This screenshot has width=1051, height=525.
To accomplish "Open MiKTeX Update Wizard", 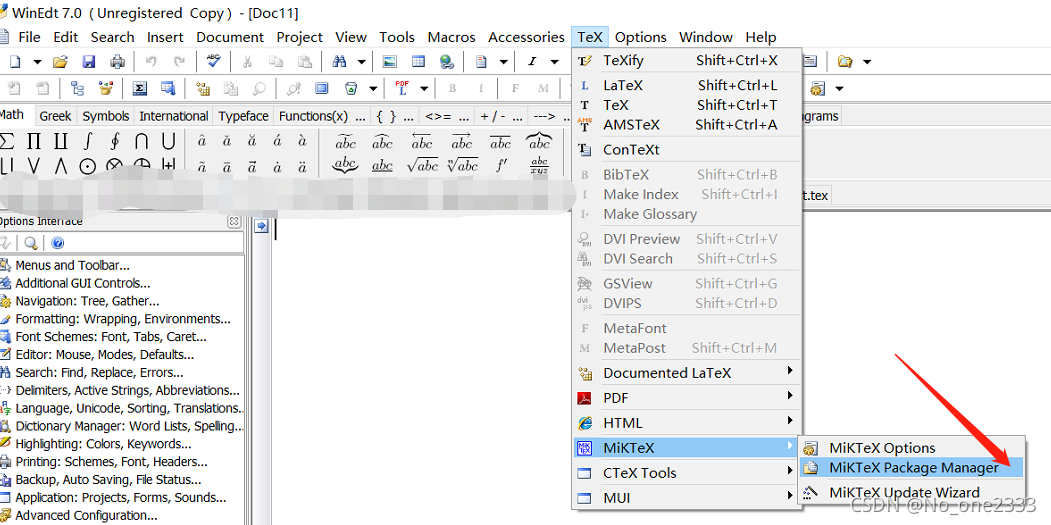I will [x=912, y=492].
